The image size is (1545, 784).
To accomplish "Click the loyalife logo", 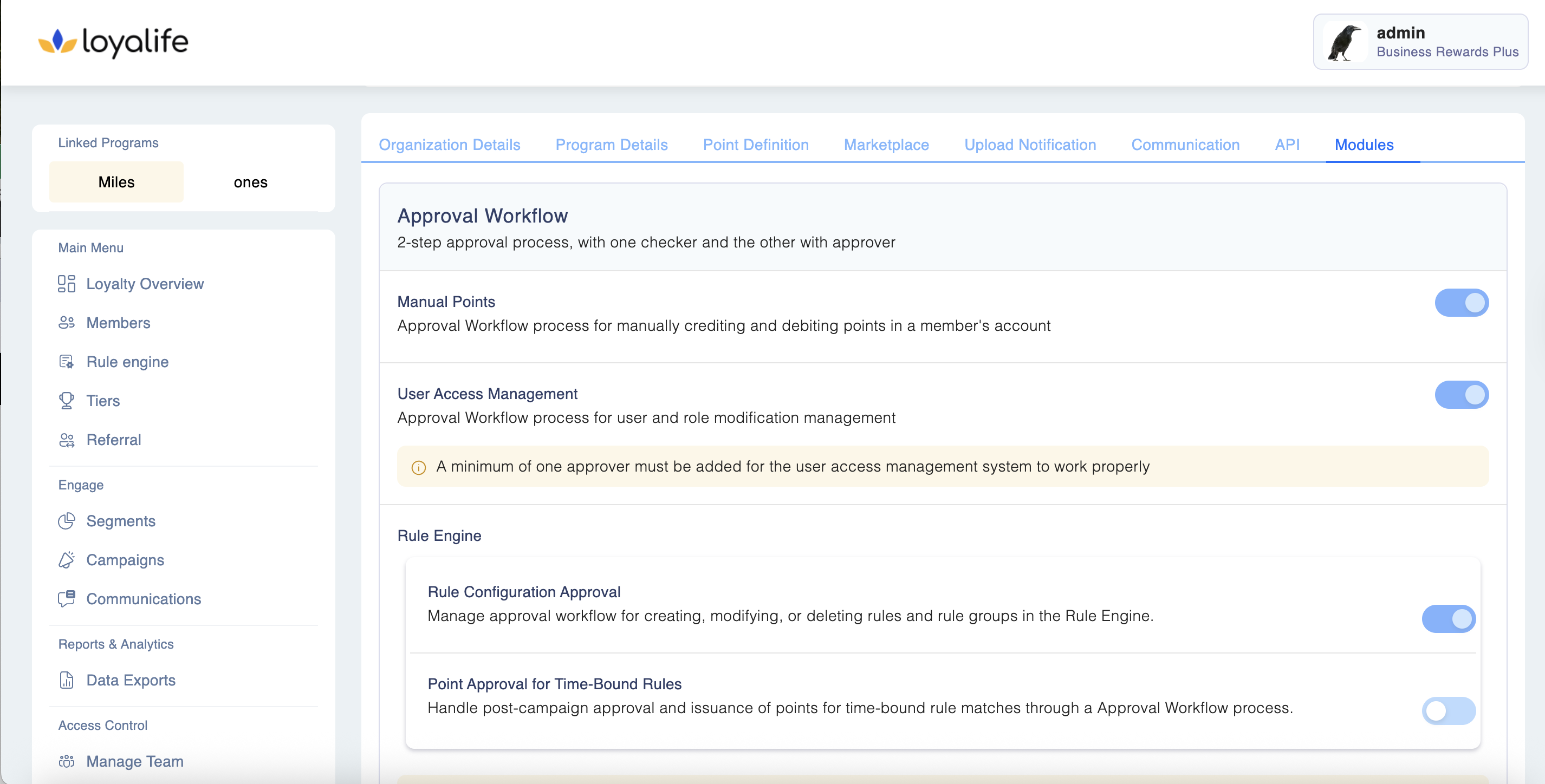I will tap(113, 42).
